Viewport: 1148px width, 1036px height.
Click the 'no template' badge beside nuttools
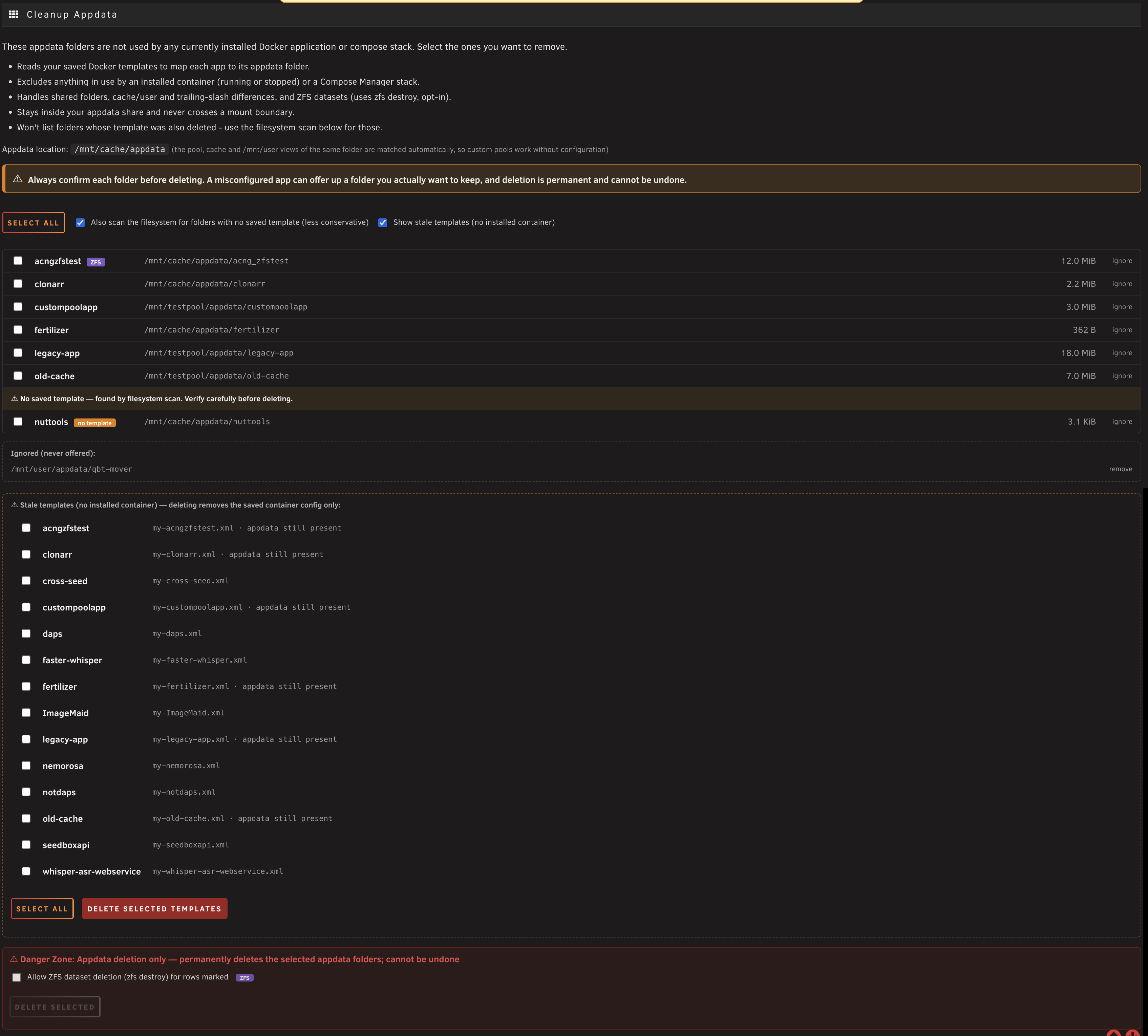[94, 423]
